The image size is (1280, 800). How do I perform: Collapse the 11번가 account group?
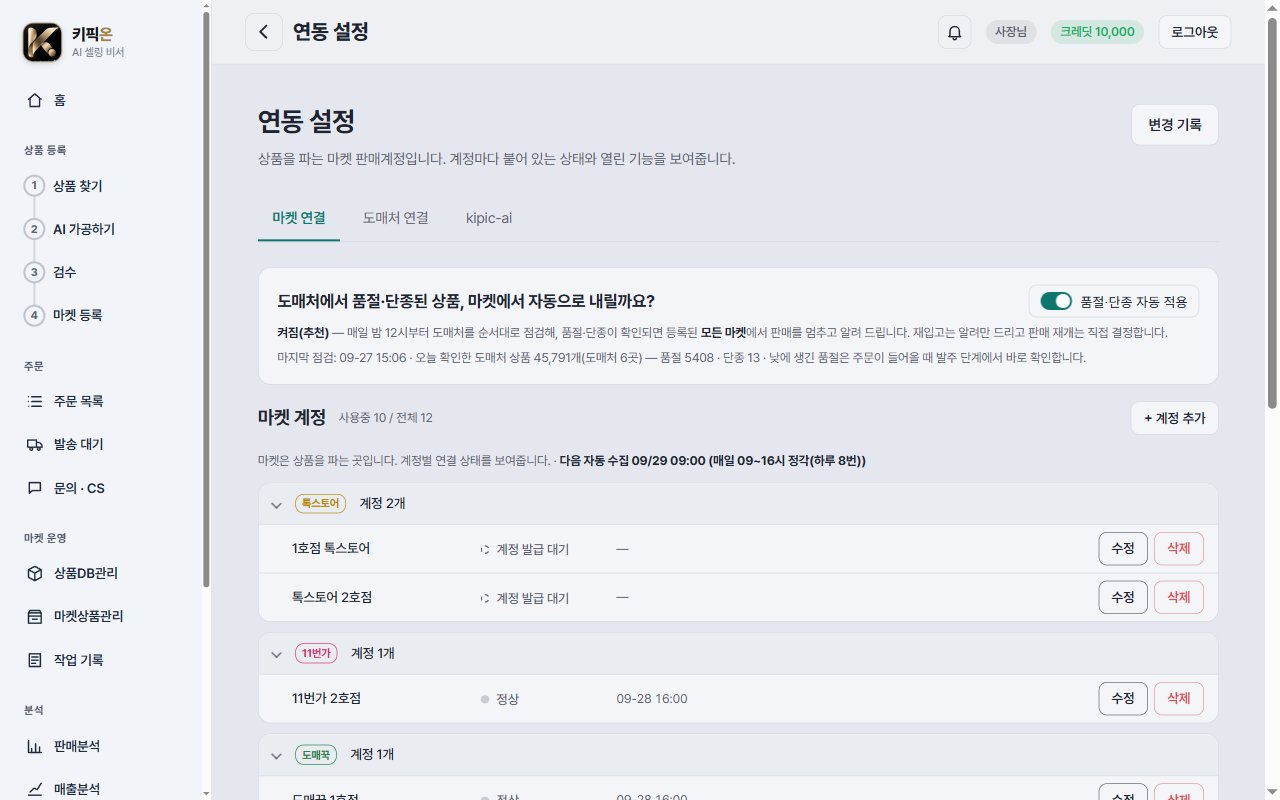point(276,654)
